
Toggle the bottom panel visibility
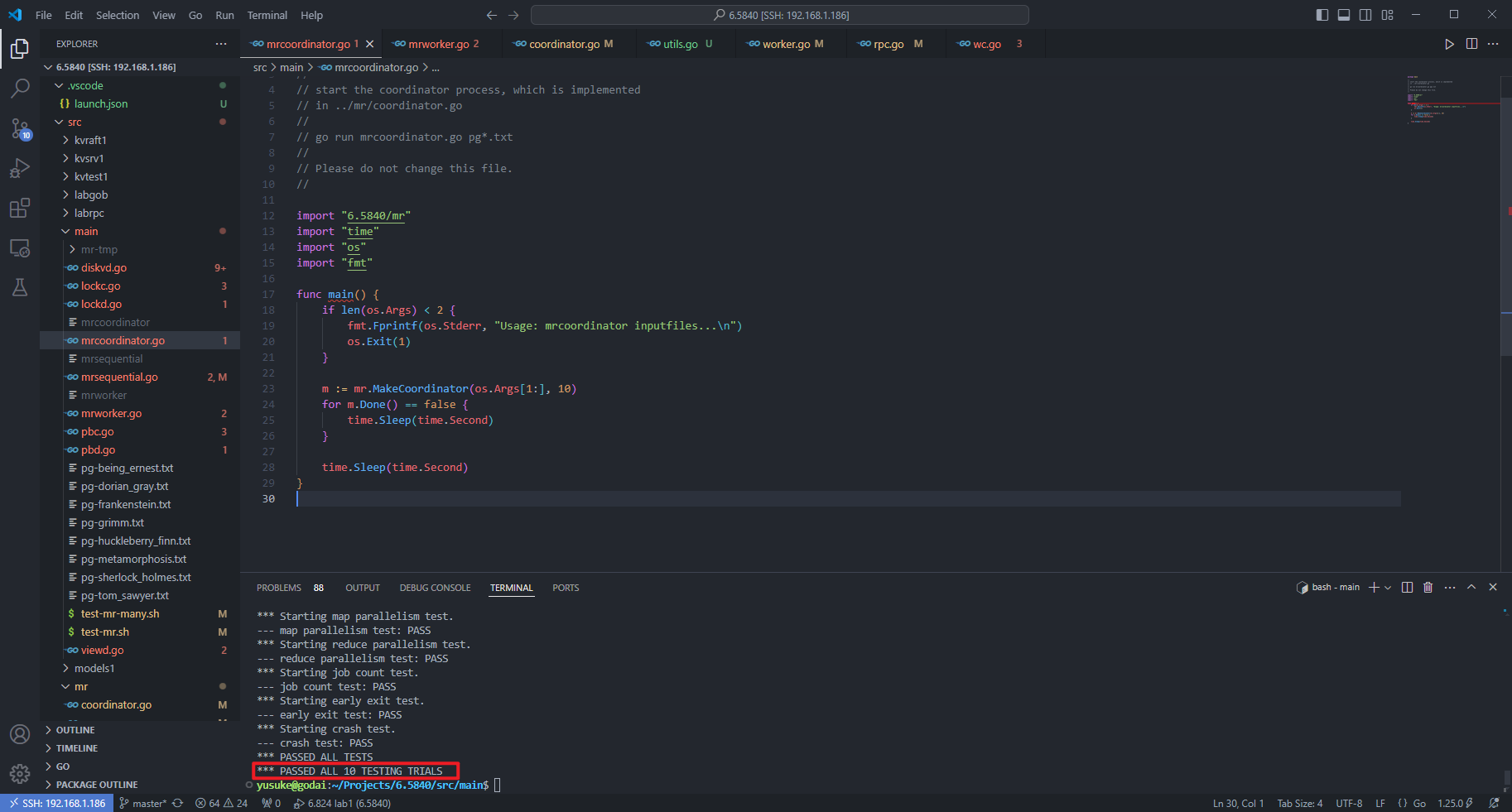1344,15
